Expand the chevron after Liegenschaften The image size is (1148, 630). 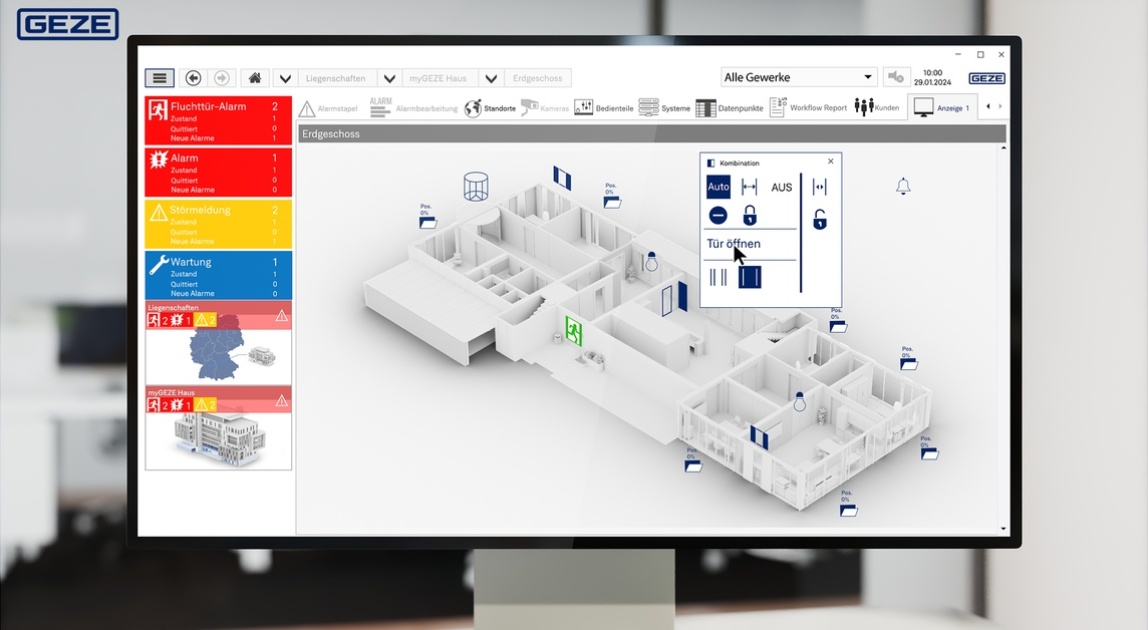click(390, 78)
